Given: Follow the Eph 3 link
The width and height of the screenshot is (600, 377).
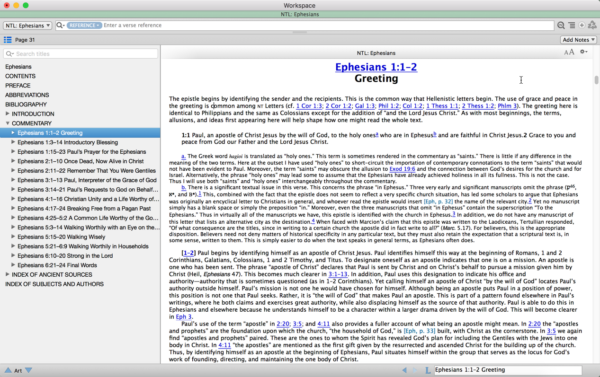Looking at the screenshot, I should coord(184,317).
